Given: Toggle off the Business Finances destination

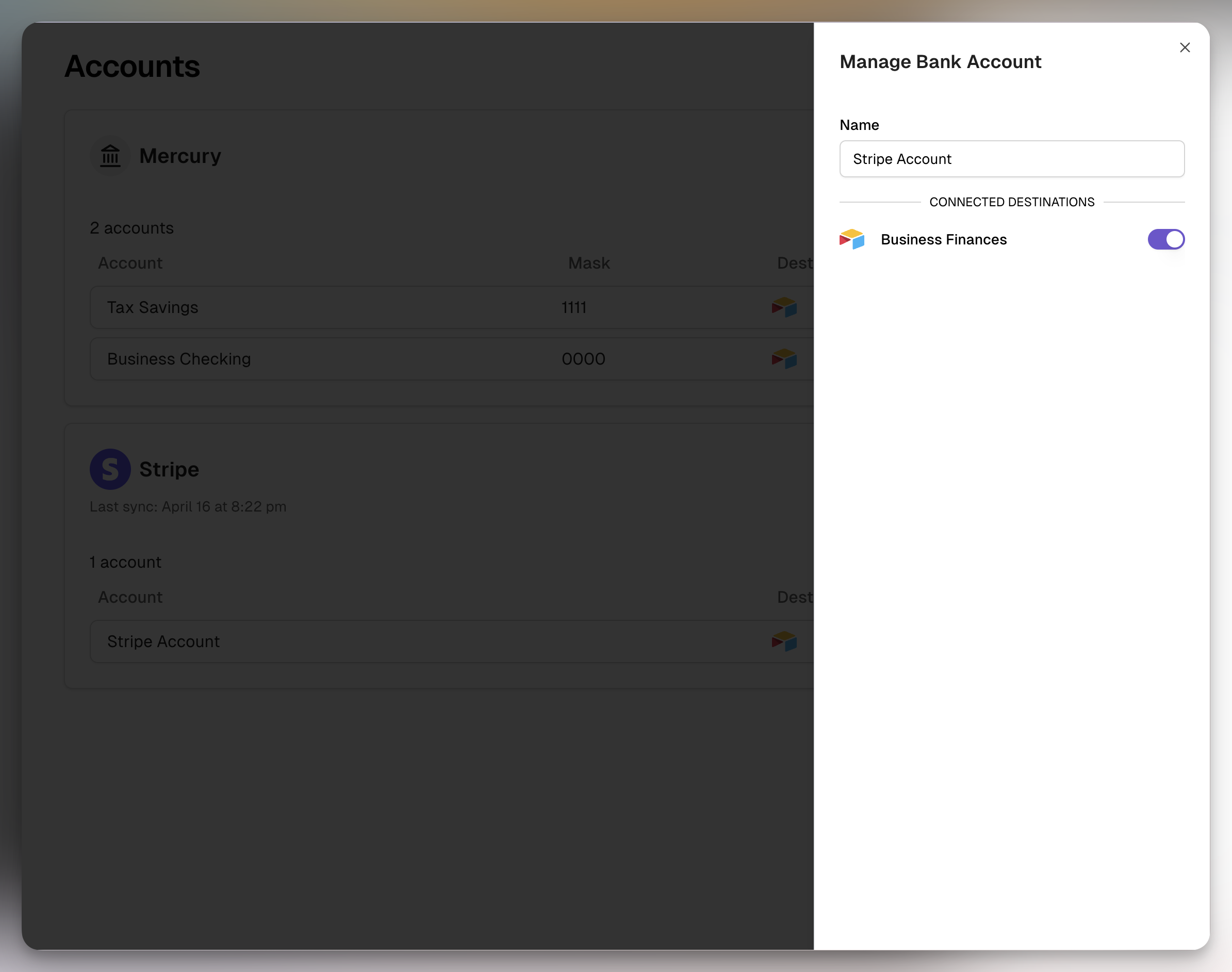Looking at the screenshot, I should pyautogui.click(x=1165, y=240).
